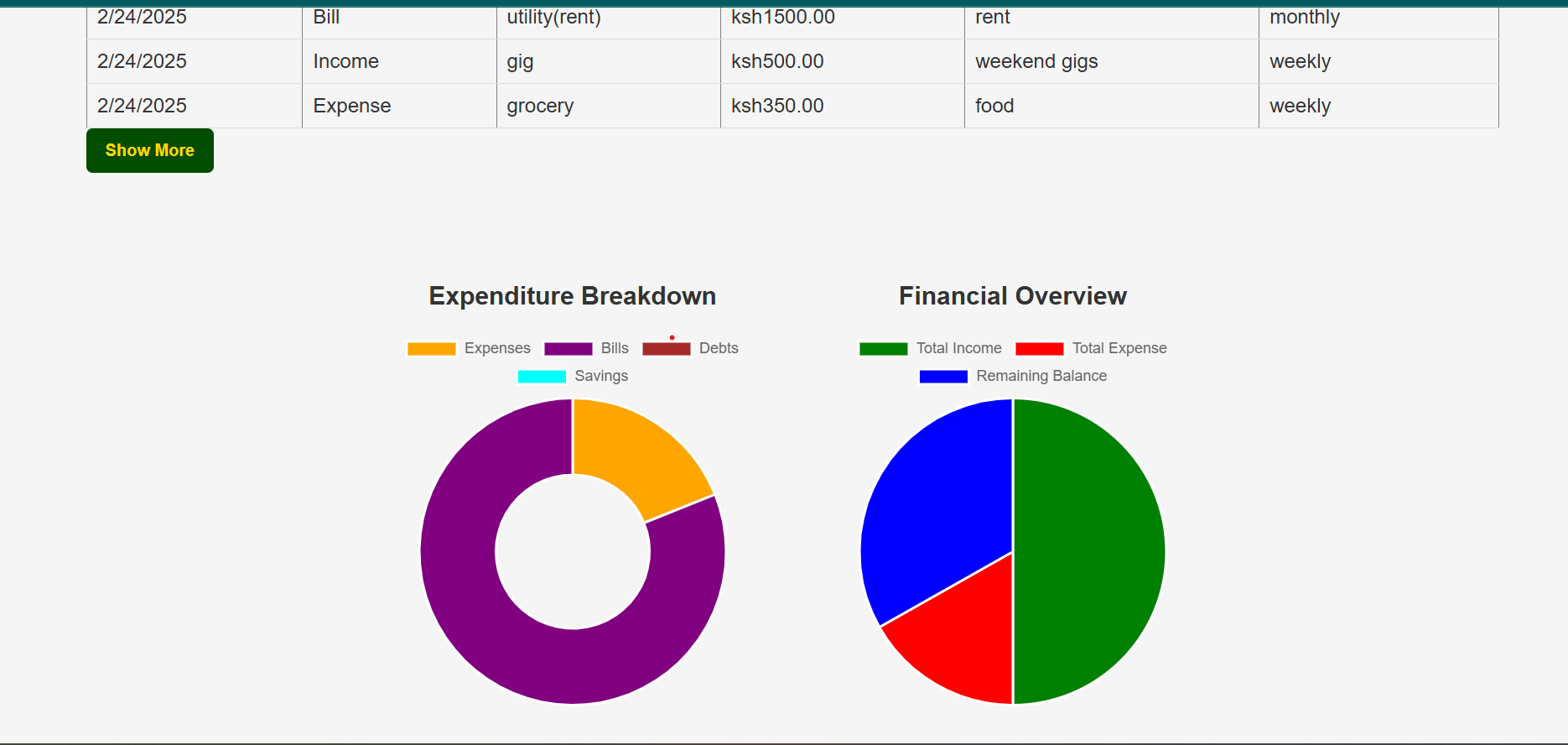
Task: Toggle the Total Expense legend swatch
Action: coord(1040,349)
